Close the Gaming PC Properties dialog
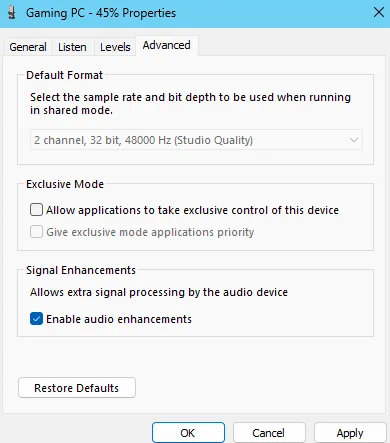Image resolution: width=390 pixels, height=443 pixels. coord(379,13)
